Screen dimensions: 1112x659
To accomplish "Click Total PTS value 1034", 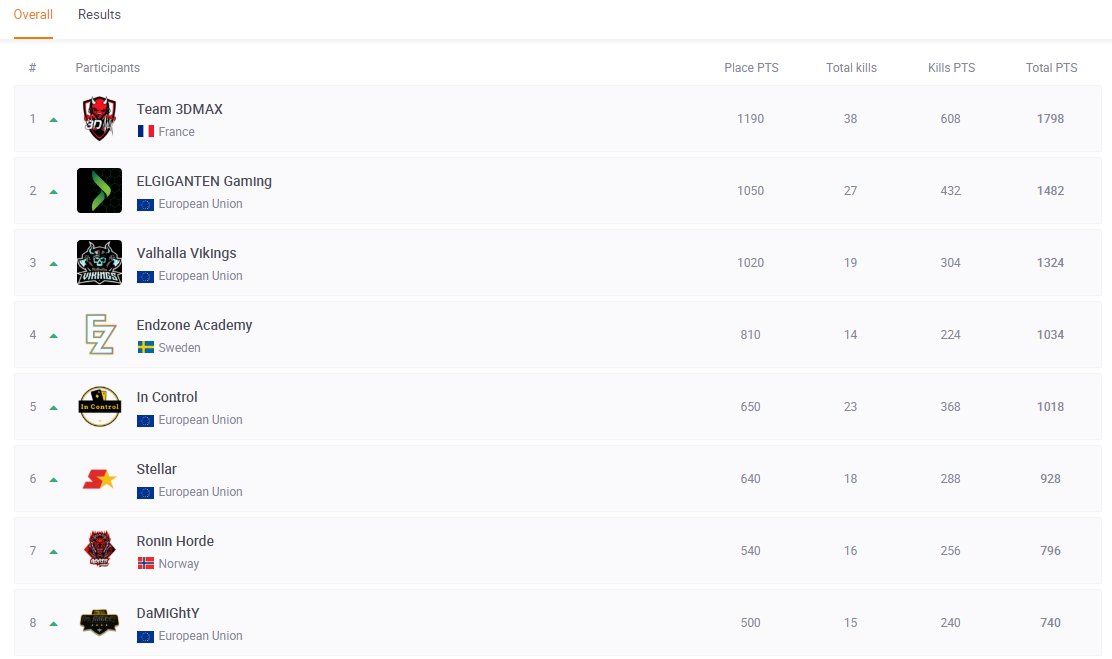I will tap(1050, 334).
